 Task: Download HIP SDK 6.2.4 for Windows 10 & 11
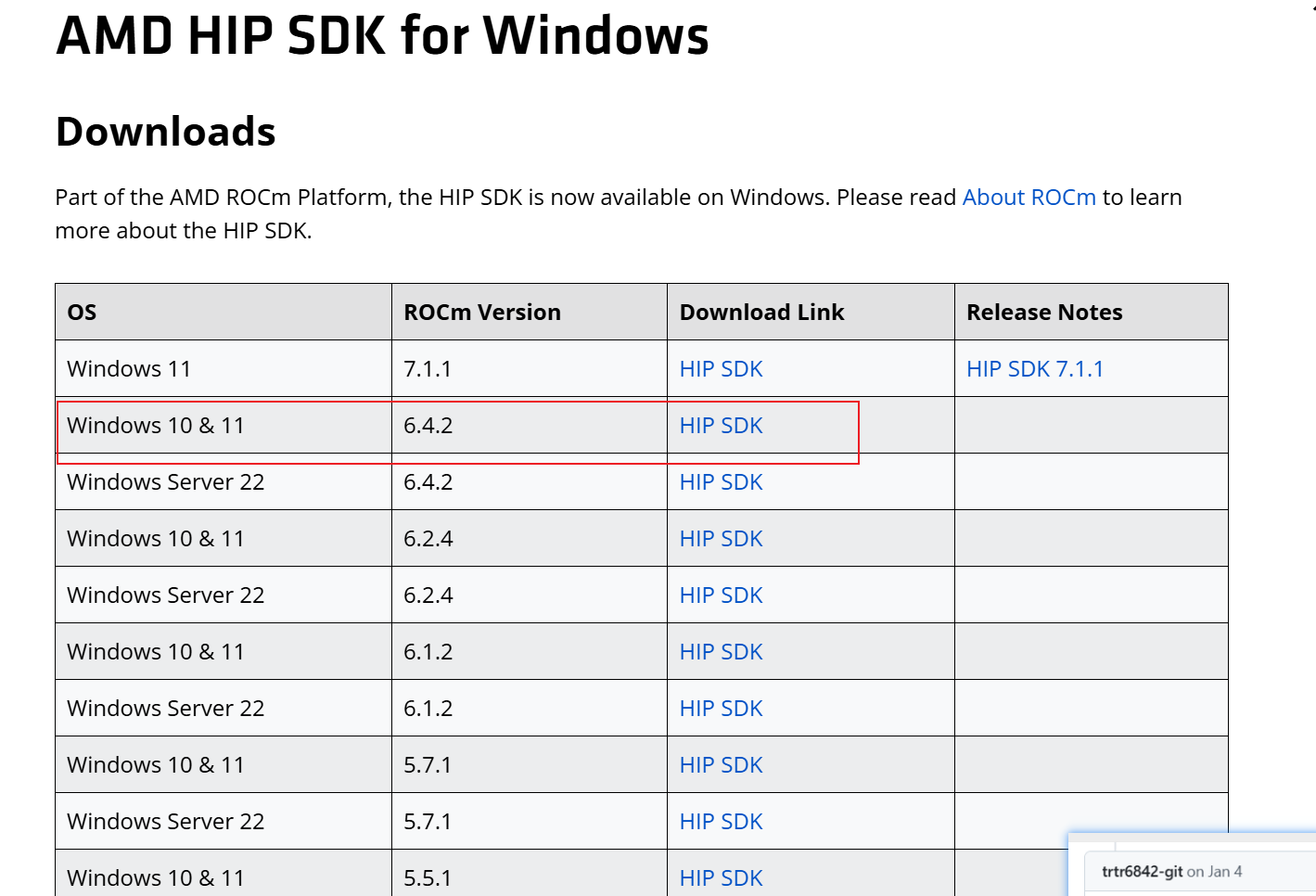[x=721, y=539]
